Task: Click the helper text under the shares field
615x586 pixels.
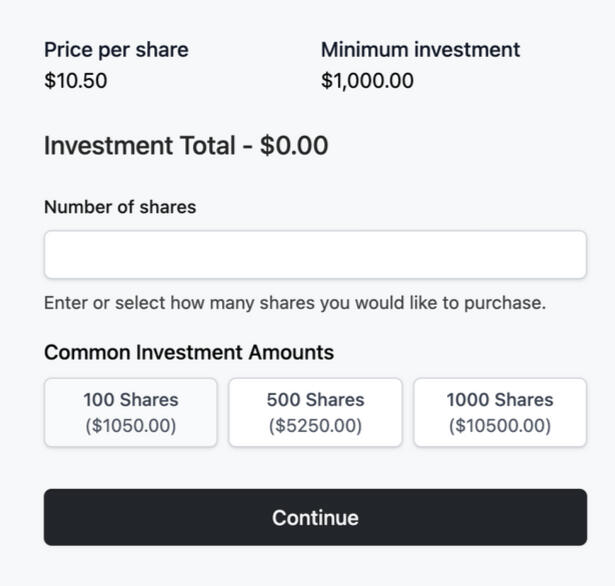Action: (295, 303)
